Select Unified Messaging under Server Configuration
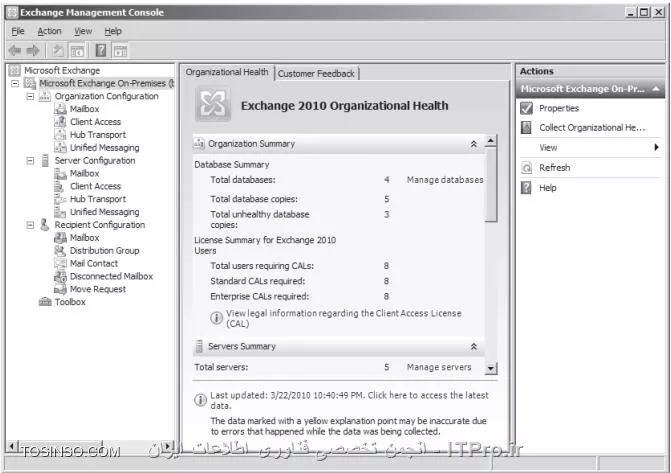Screen dimensions: 671x473 [x=104, y=211]
